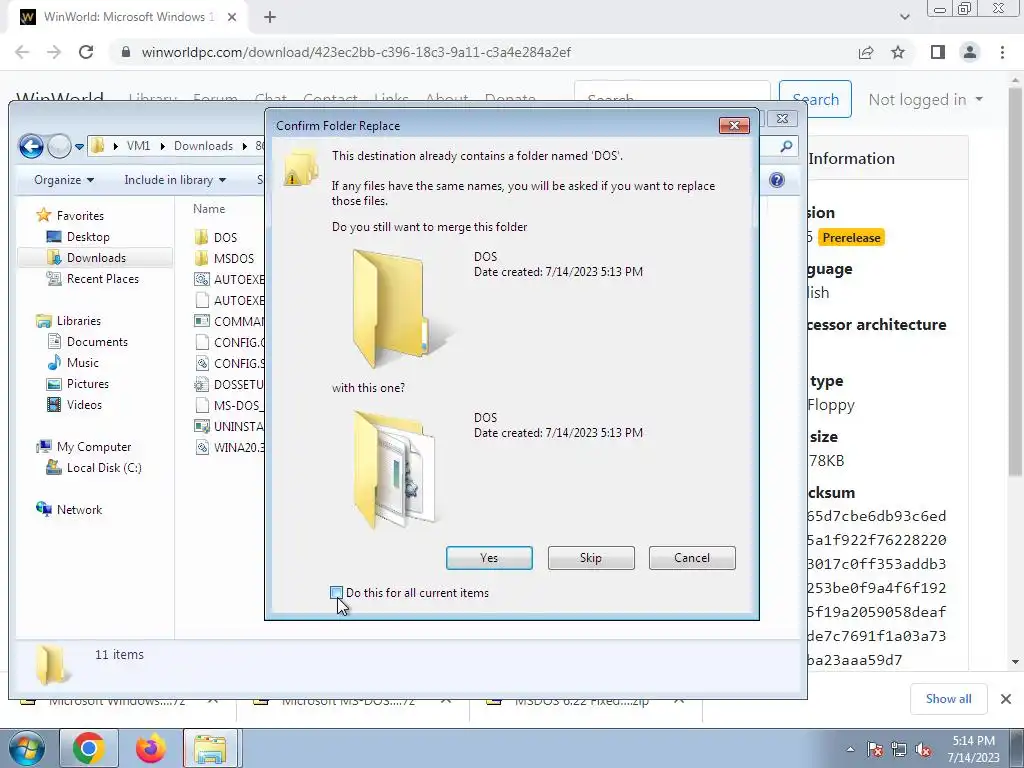Open Videos library
This screenshot has width=1024, height=768.
tap(84, 405)
